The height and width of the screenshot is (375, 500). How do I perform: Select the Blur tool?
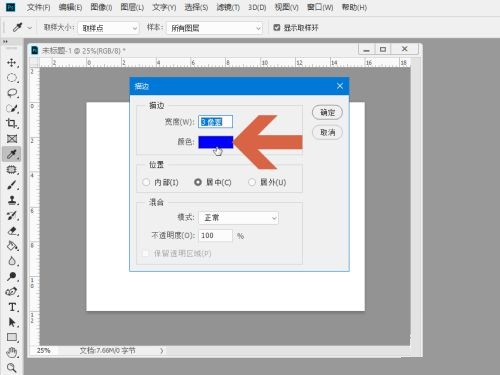[x=12, y=261]
